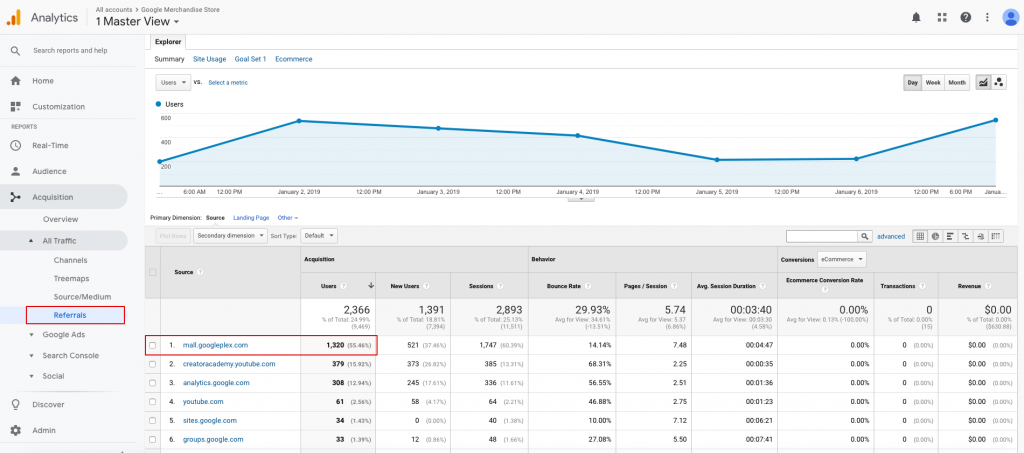Open the Treemaps report in sidebar
1024x453 pixels.
71,279
